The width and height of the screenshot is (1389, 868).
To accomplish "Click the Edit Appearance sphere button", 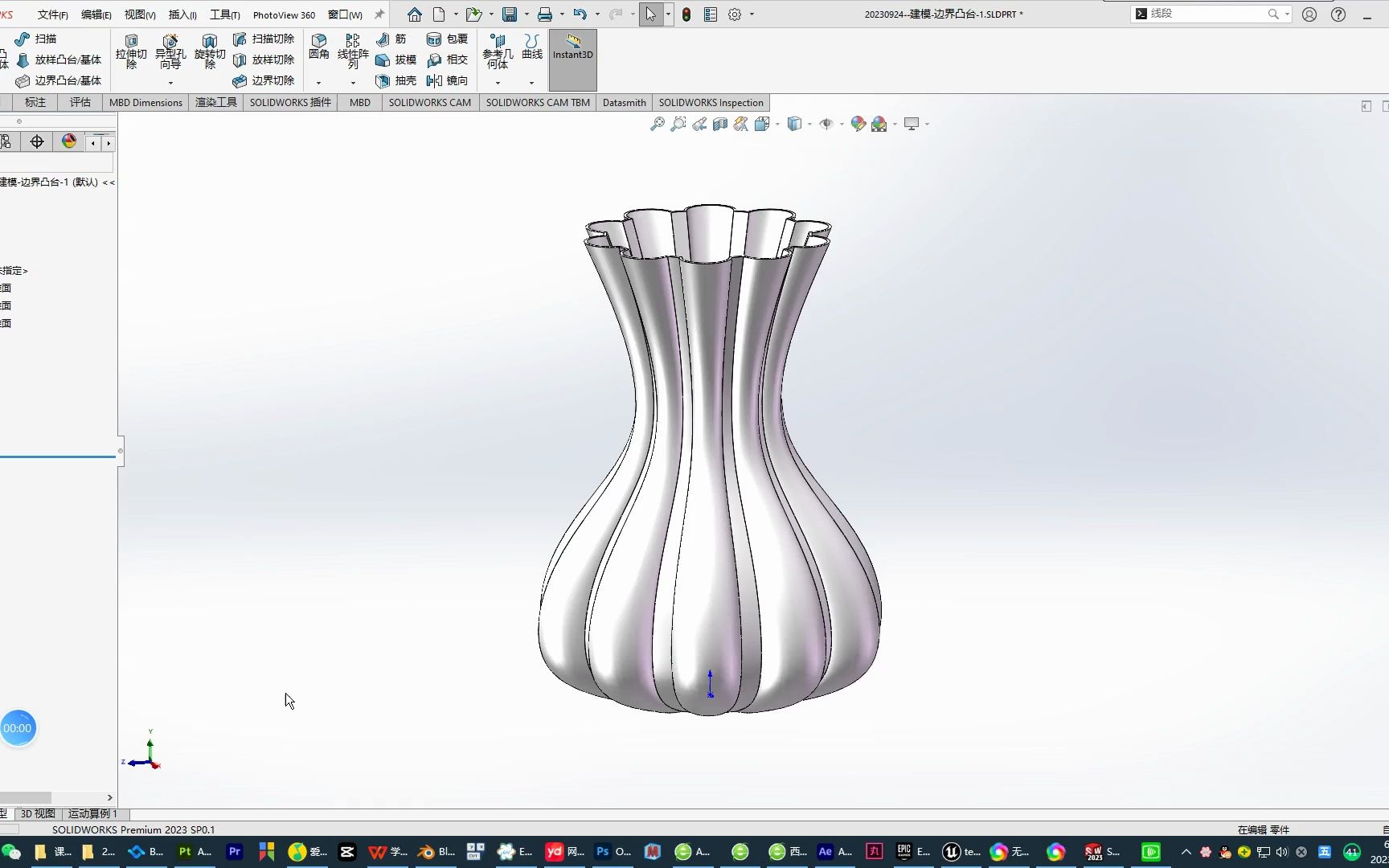I will point(857,124).
